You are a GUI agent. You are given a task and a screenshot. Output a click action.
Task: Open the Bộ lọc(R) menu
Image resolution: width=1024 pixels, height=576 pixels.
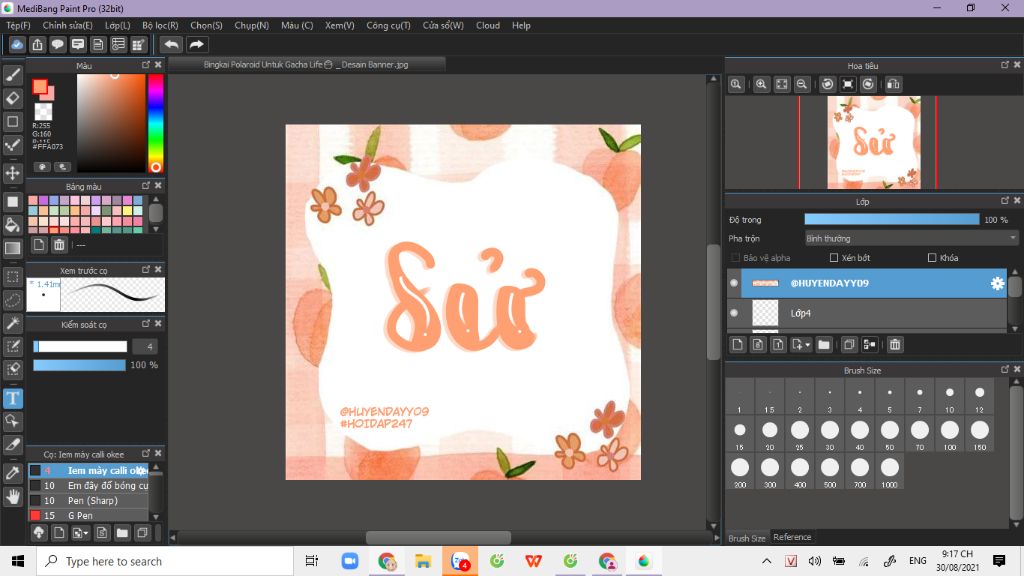(x=160, y=25)
